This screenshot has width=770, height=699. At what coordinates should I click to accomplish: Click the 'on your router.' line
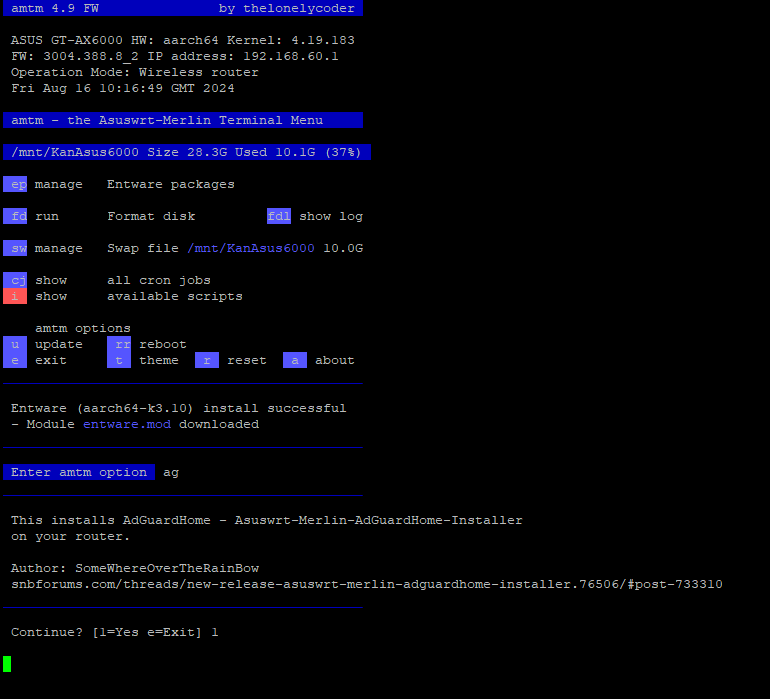click(x=70, y=536)
